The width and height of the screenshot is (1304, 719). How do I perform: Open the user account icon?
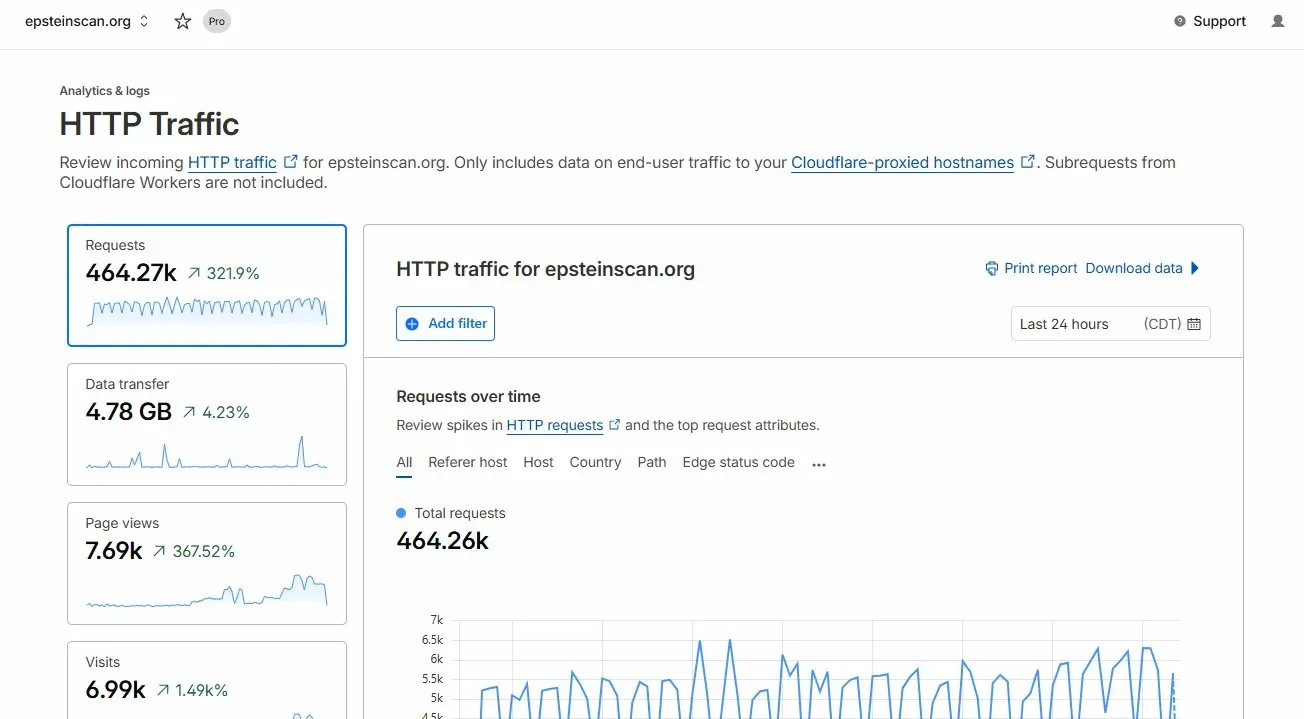[x=1278, y=21]
